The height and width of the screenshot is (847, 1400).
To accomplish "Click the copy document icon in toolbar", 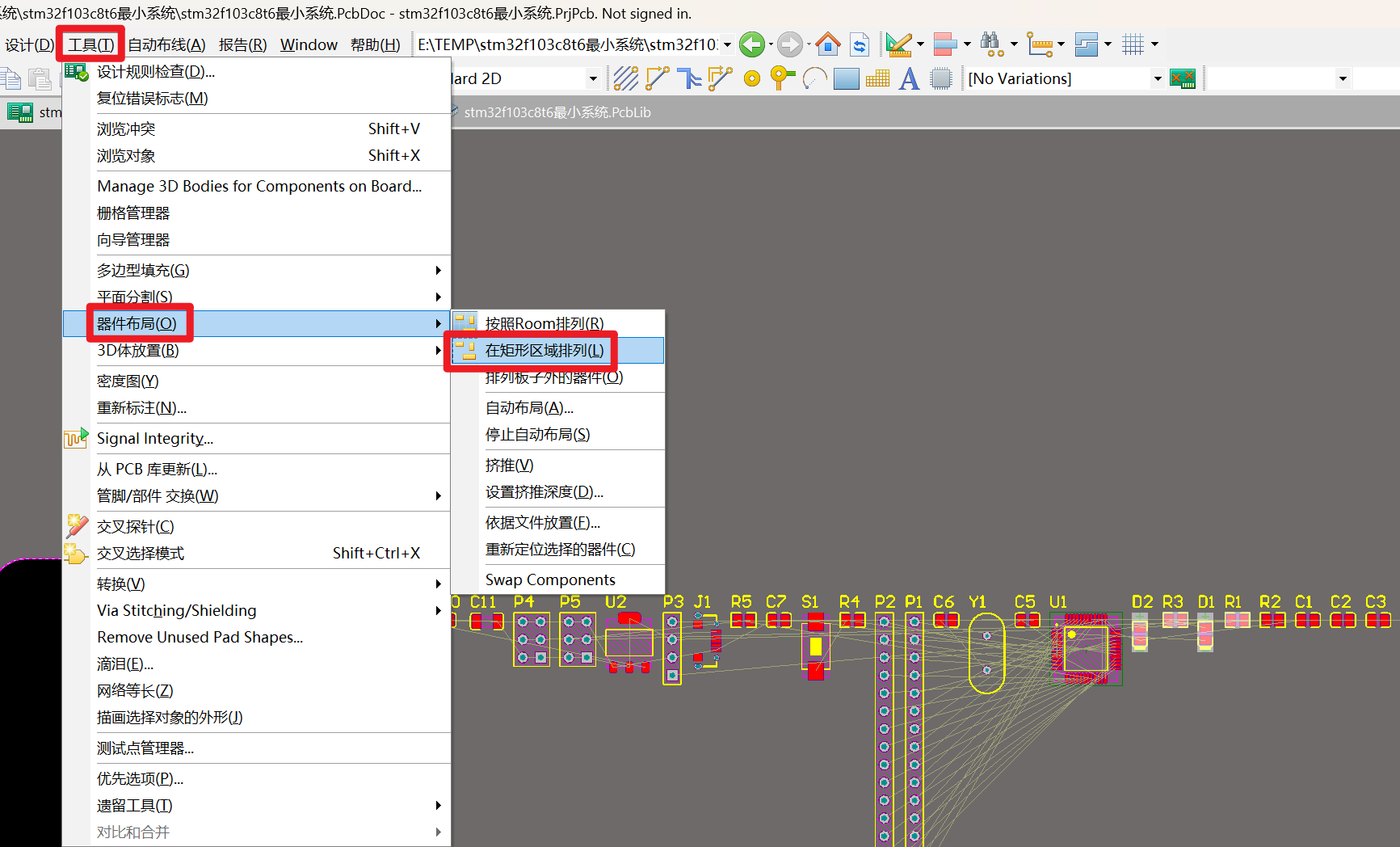I will (x=11, y=78).
